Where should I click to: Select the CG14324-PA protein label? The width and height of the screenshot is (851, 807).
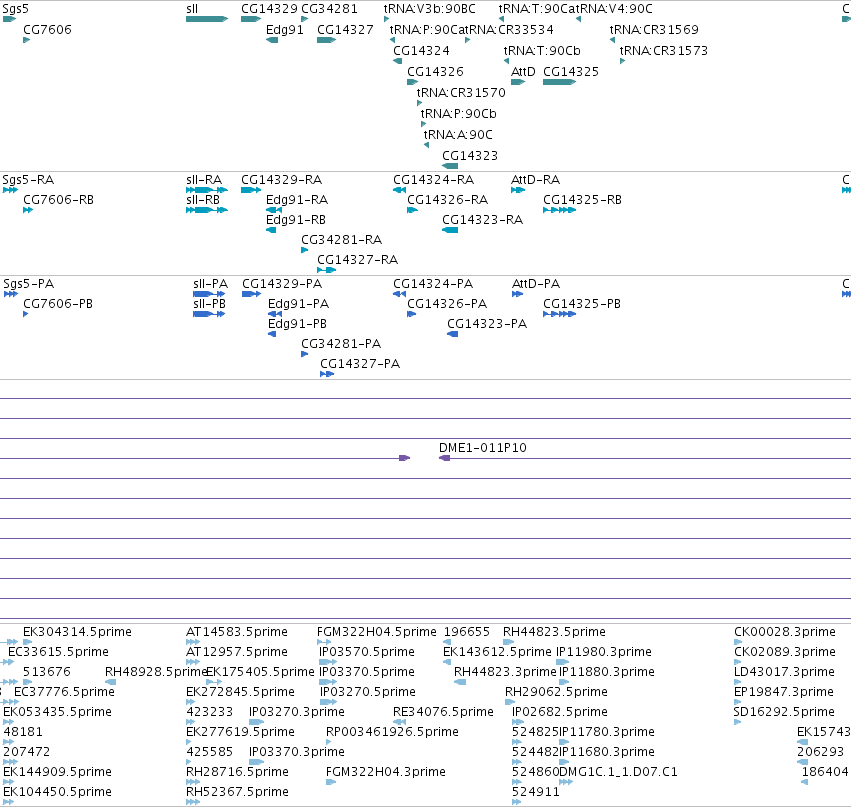(433, 284)
